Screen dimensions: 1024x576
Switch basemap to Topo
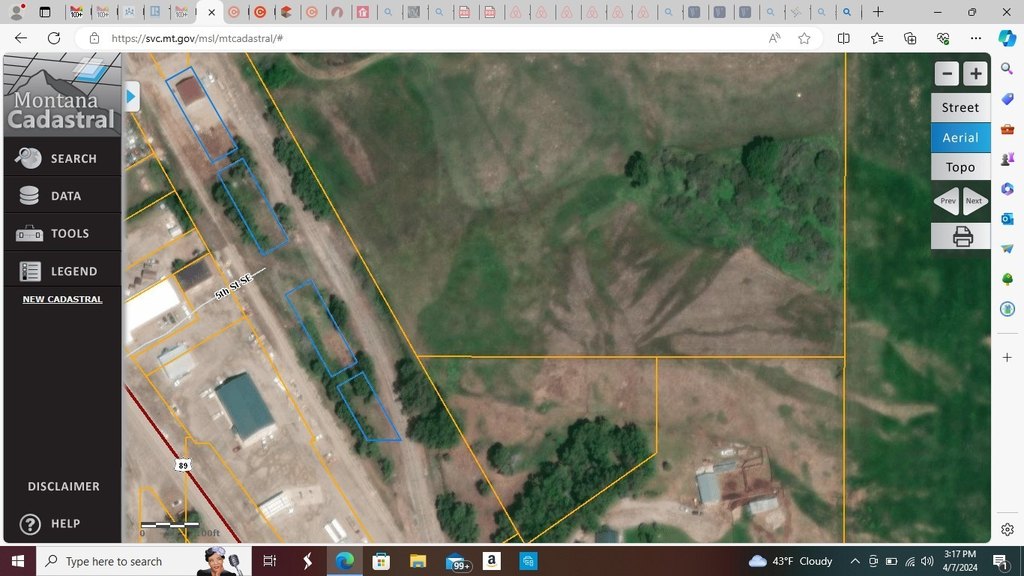pos(960,167)
